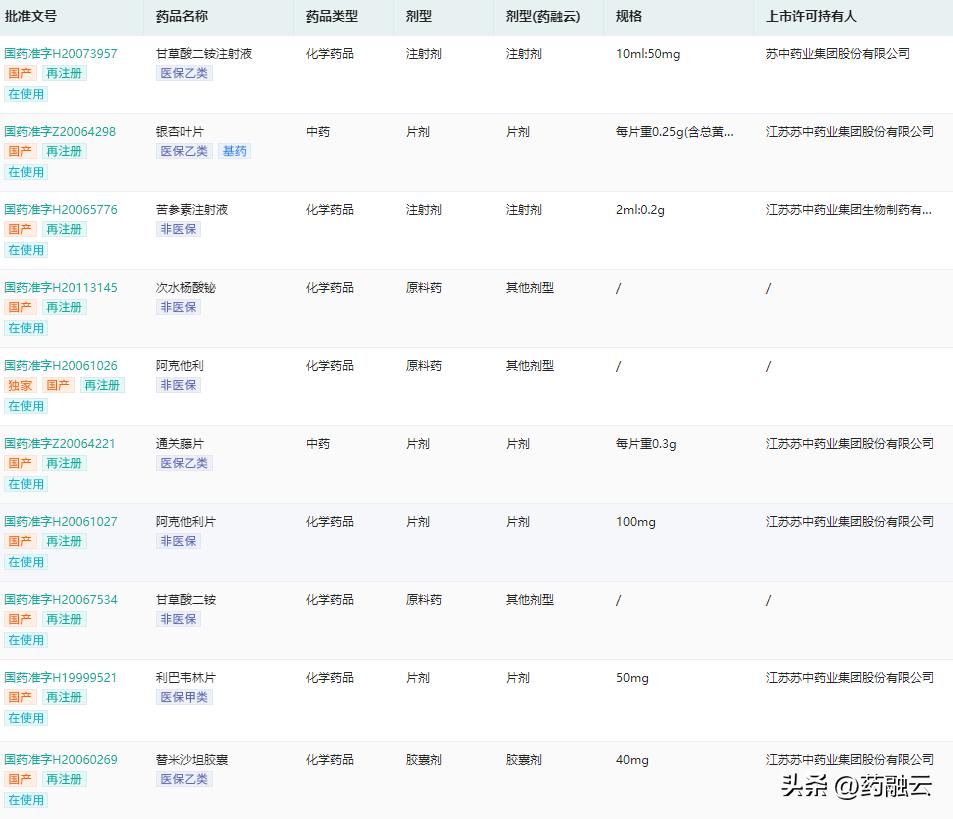Click company 苏中药业集团股份有限公司 in first row
Image resolution: width=953 pixels, height=819 pixels.
click(837, 53)
